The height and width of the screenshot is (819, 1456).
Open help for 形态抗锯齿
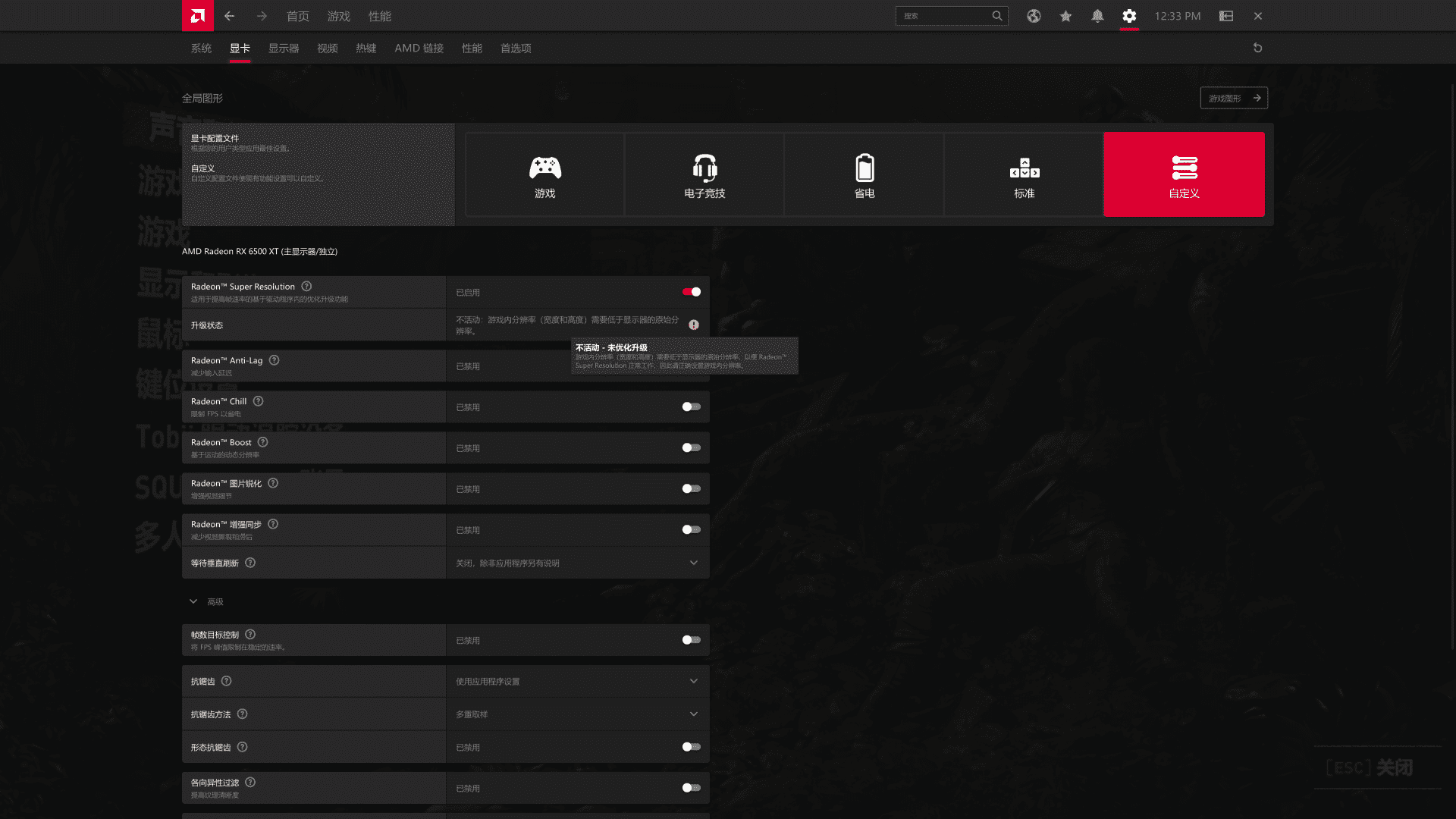pyautogui.click(x=242, y=747)
